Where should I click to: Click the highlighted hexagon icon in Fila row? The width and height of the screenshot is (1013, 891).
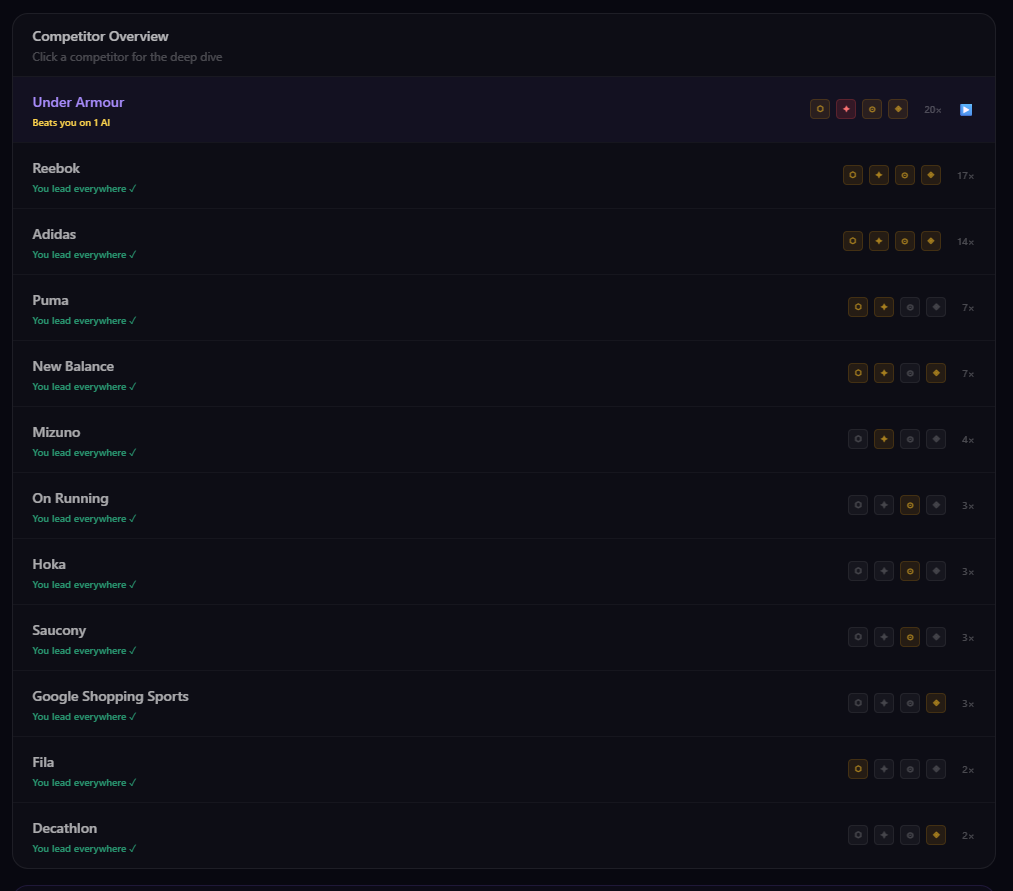tap(858, 769)
